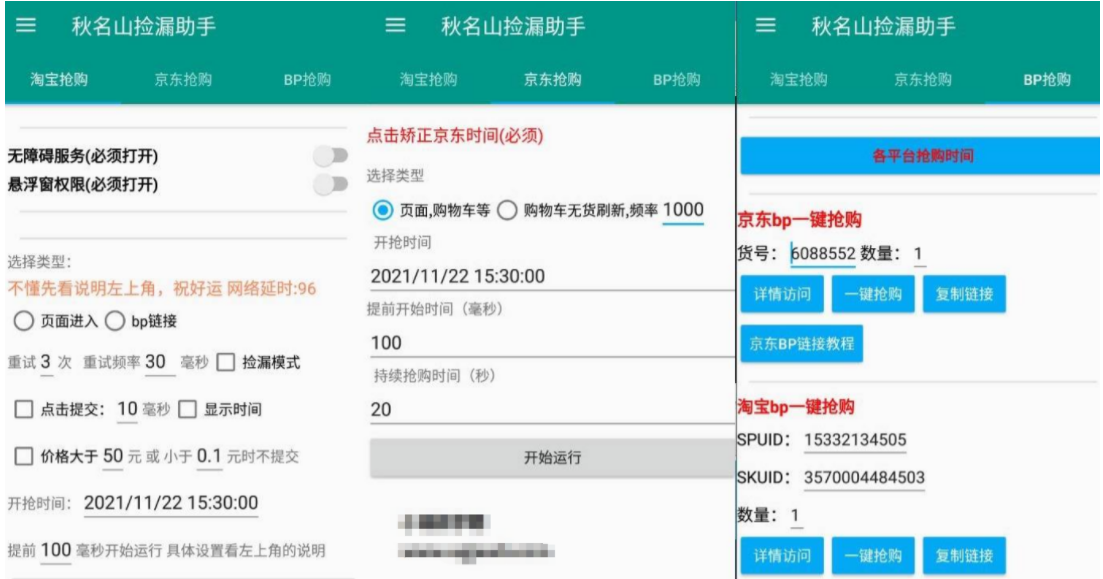Screen dimensions: 1103x579
Task: Open the hamburger menu on the right screen
Action: click(765, 26)
